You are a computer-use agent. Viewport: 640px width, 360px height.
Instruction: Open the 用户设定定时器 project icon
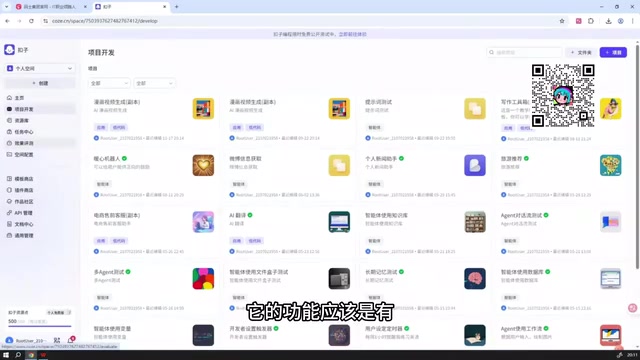(475, 335)
